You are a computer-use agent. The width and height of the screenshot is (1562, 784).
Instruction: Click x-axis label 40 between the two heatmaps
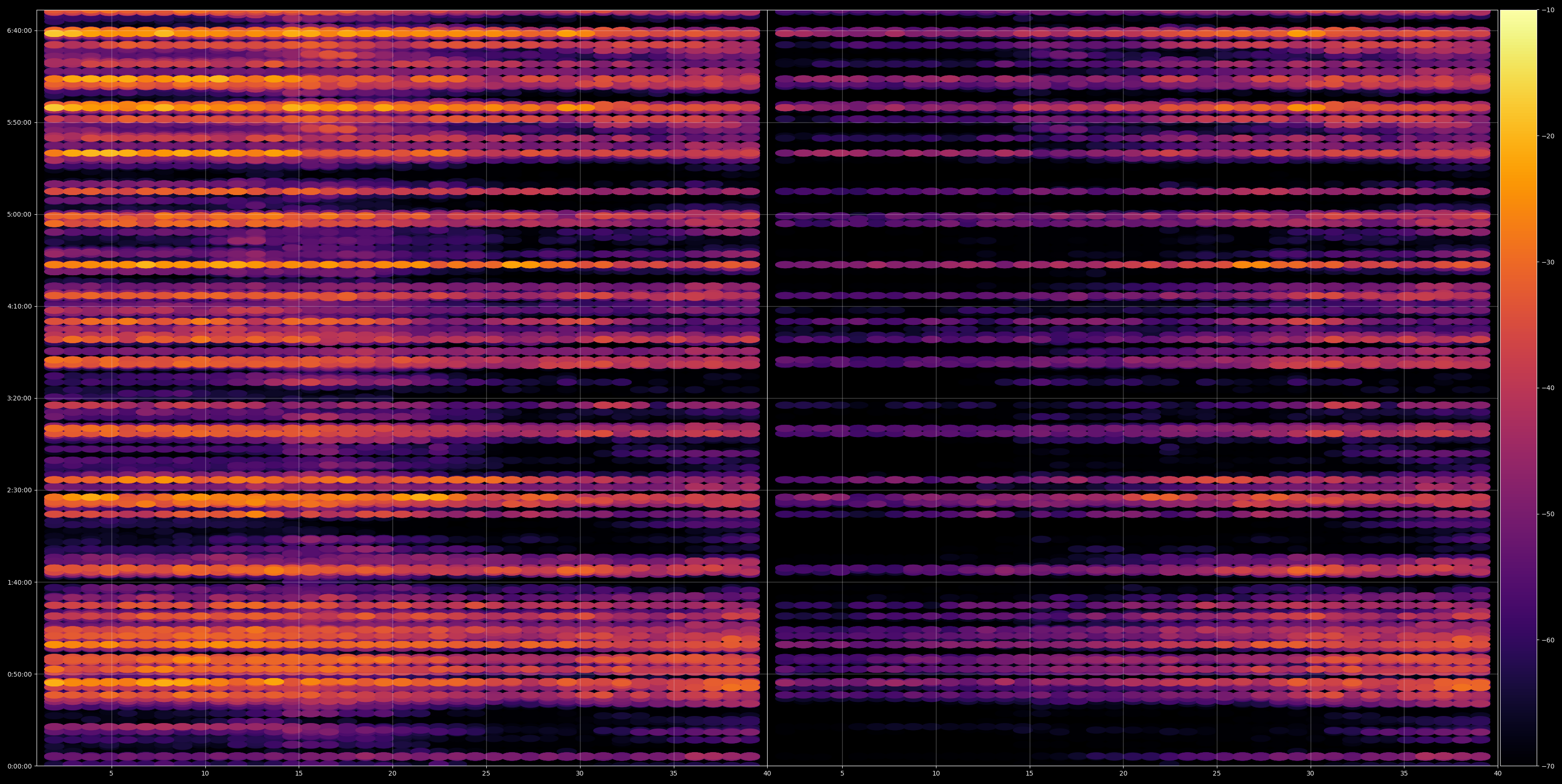coord(768,774)
